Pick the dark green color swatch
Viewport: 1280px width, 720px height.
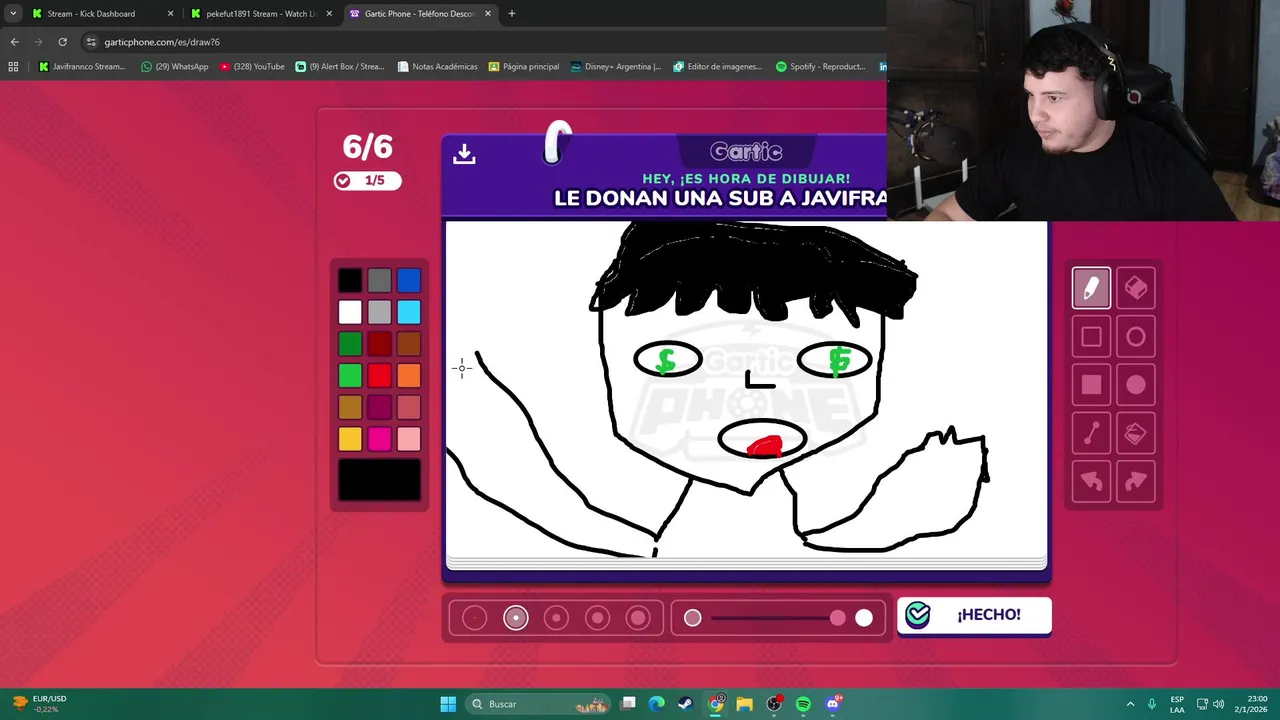tap(350, 344)
